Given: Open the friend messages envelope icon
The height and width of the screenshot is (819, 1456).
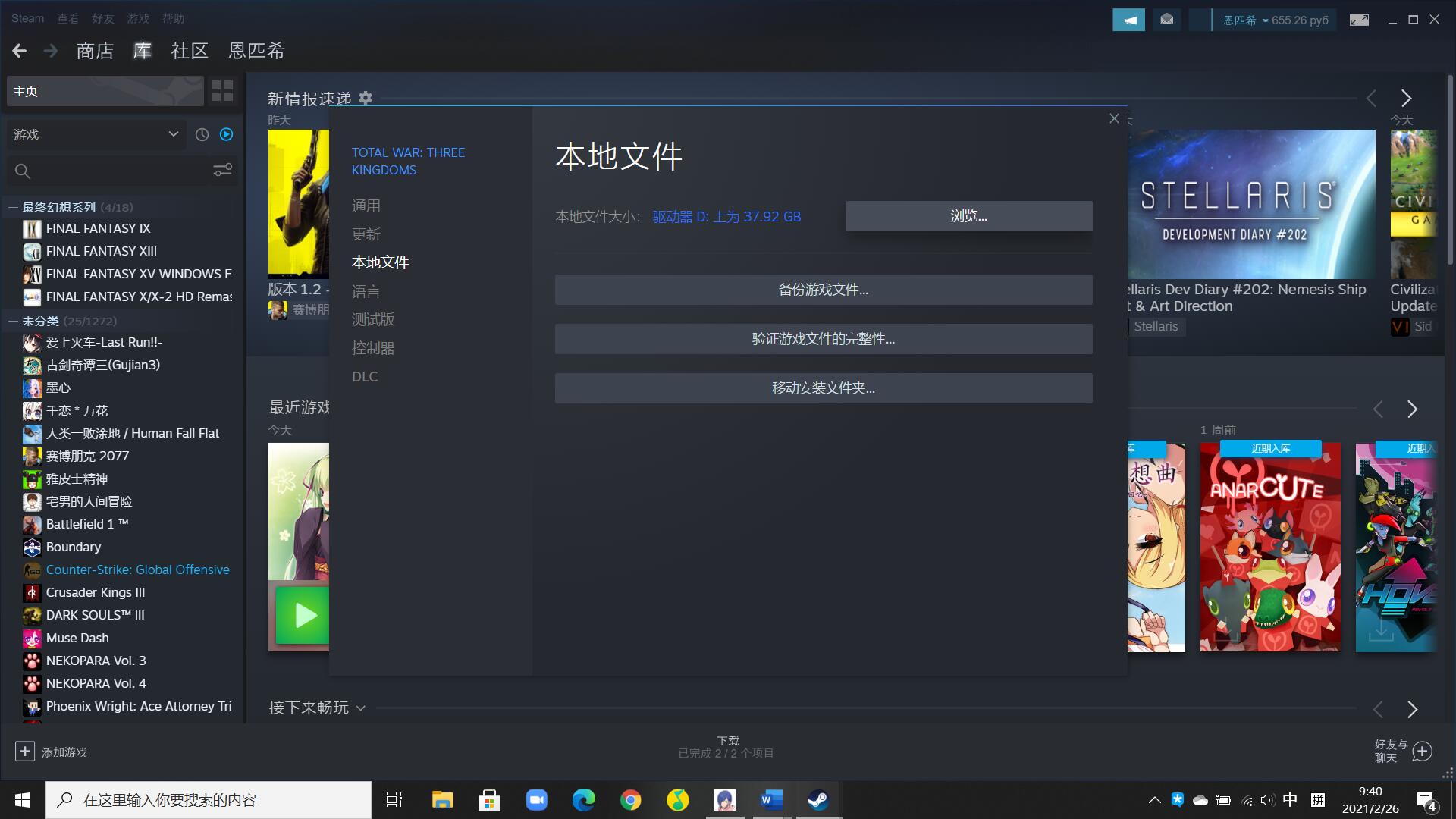Looking at the screenshot, I should pyautogui.click(x=1166, y=20).
